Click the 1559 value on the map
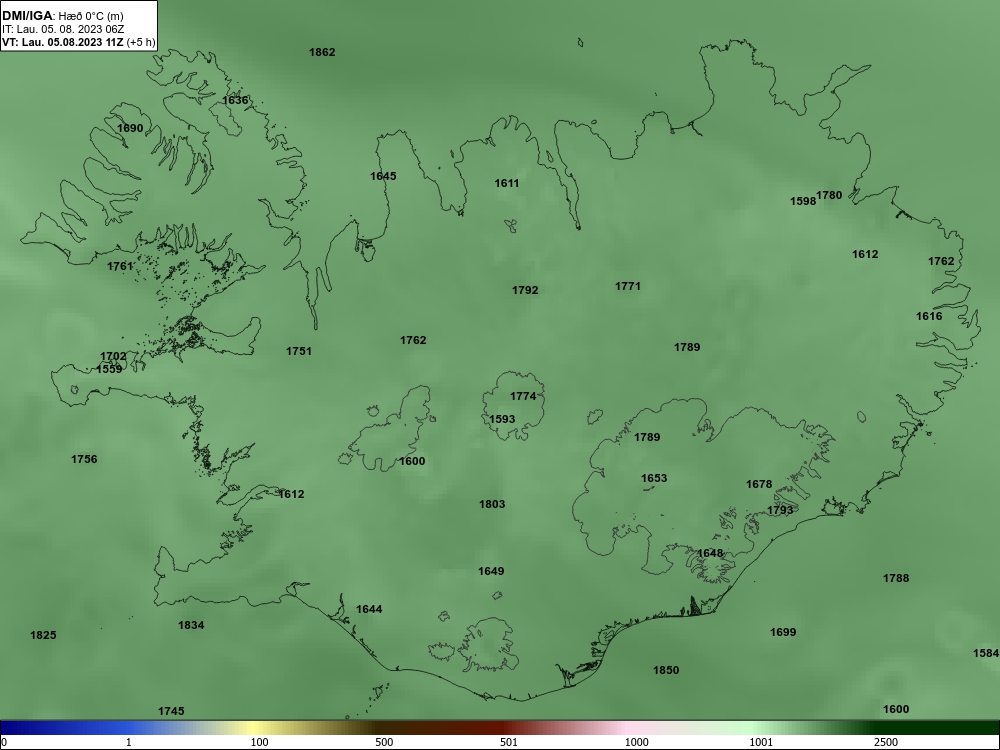Image resolution: width=1000 pixels, height=750 pixels. point(109,369)
